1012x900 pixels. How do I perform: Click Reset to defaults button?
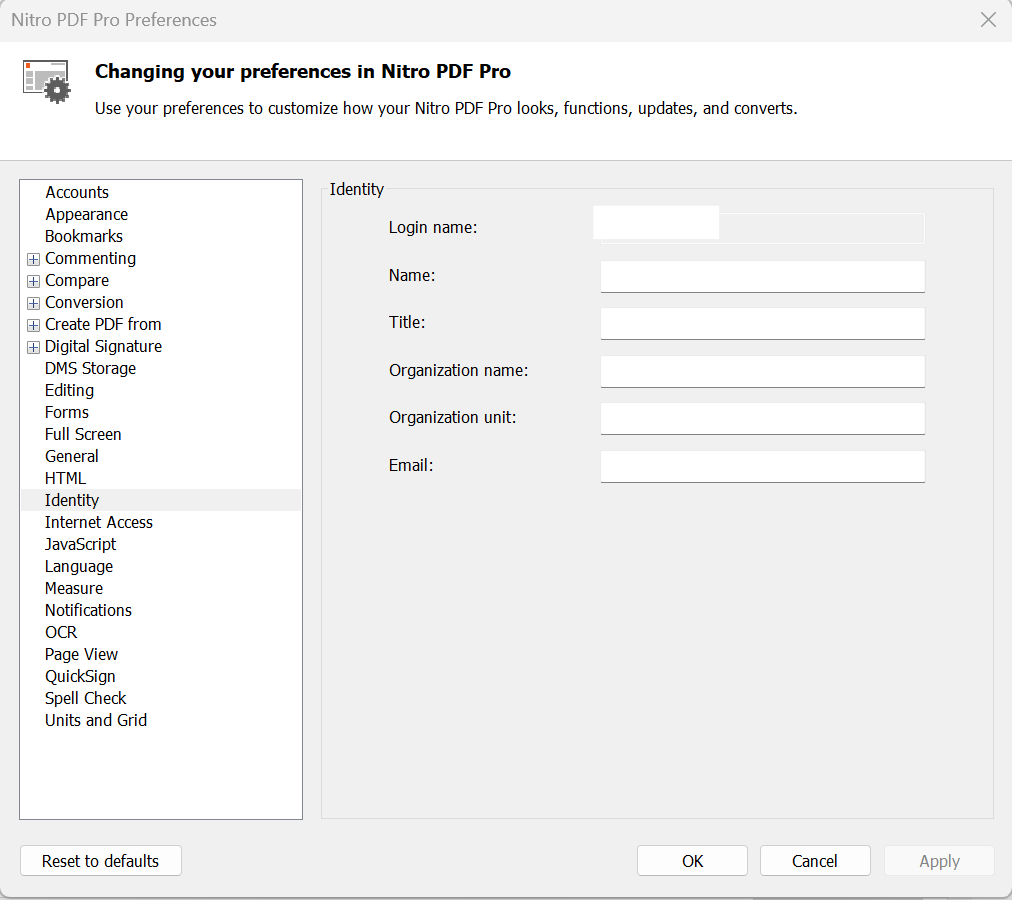101,861
